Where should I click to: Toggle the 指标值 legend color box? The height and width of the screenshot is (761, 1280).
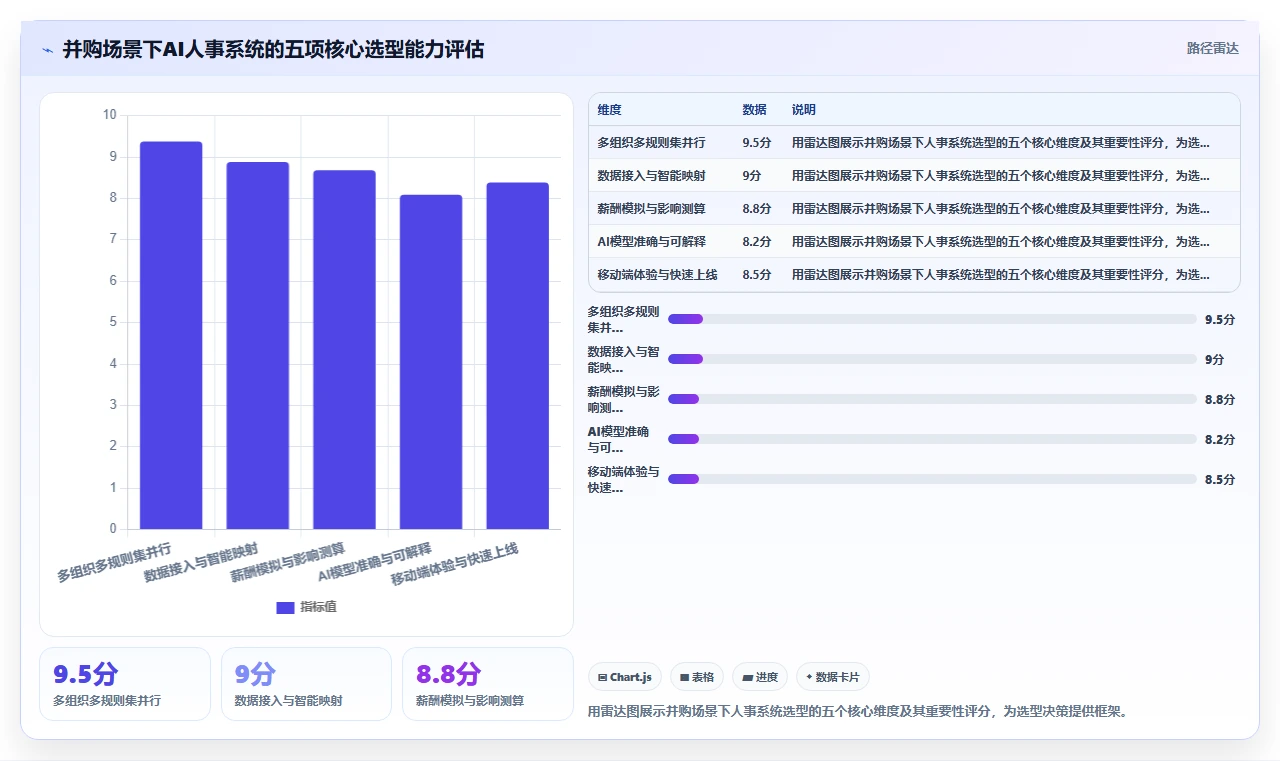point(285,607)
